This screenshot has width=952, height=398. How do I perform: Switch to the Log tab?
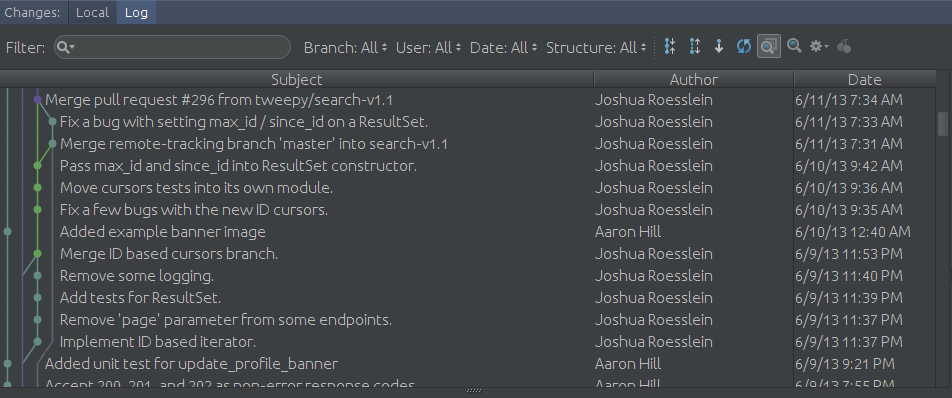(x=136, y=12)
